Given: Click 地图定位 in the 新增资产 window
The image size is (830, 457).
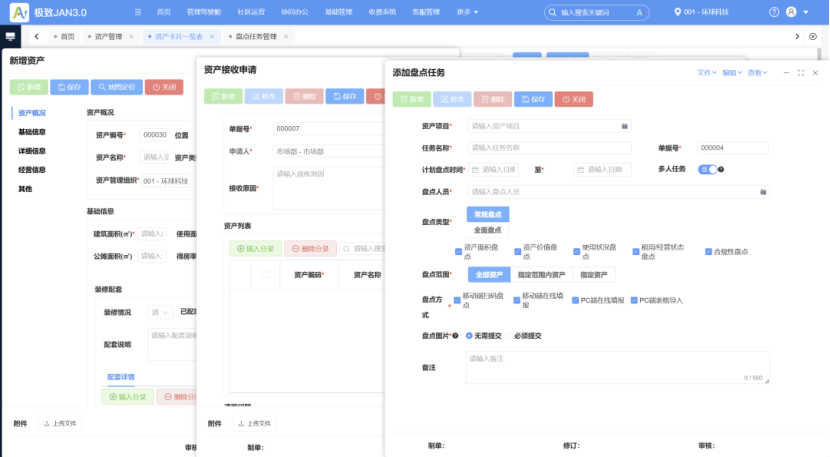Looking at the screenshot, I should 116,87.
